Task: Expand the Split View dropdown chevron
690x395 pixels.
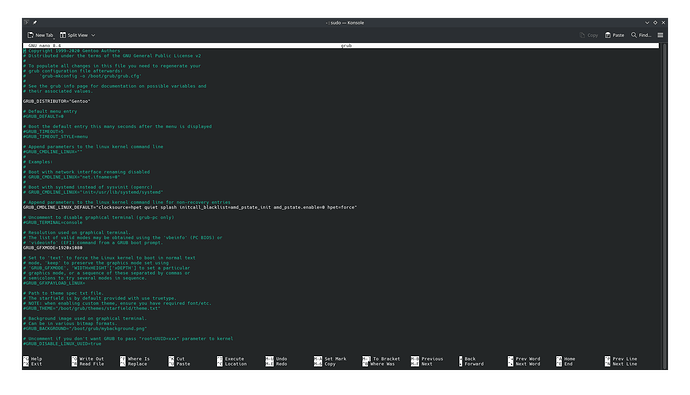Action: pos(93,35)
